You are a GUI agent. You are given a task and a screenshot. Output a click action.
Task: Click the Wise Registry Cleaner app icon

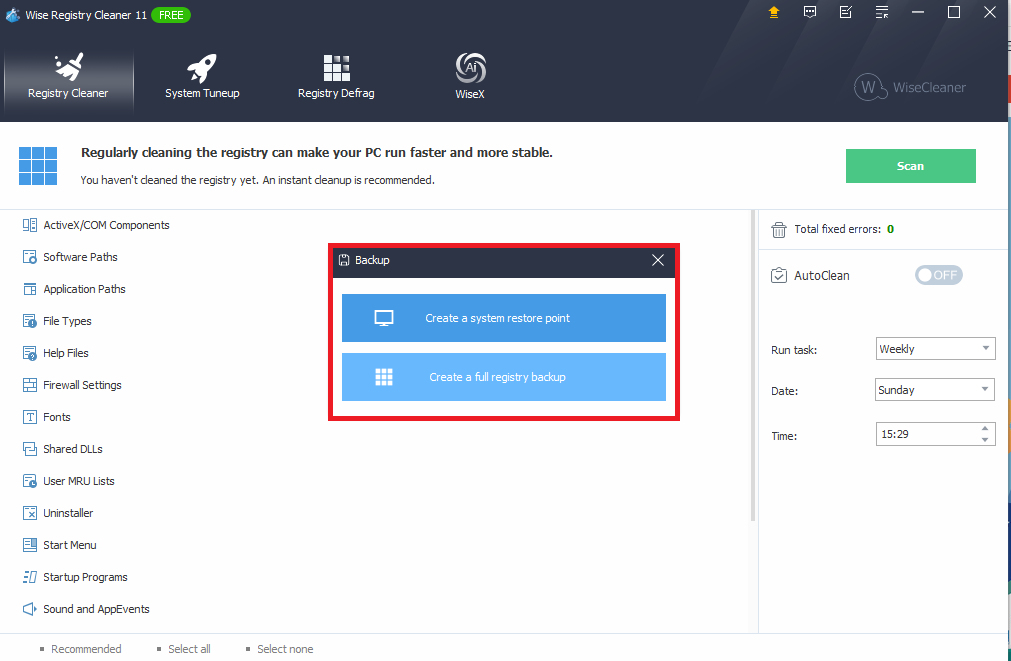tap(12, 15)
